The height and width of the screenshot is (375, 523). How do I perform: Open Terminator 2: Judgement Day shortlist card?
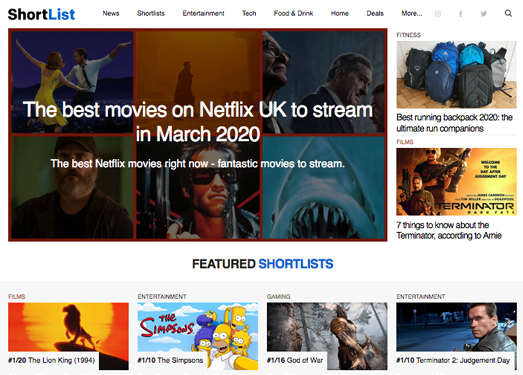click(456, 336)
